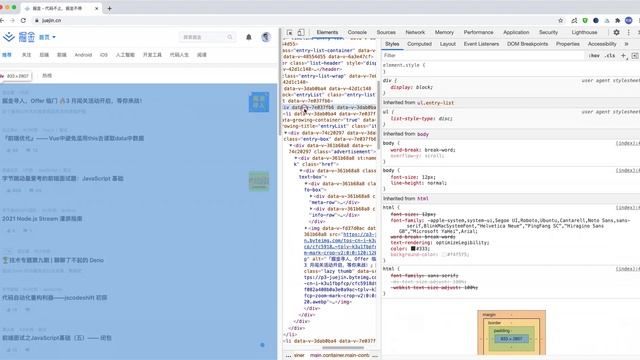Expand the info-row div node

click(311, 209)
